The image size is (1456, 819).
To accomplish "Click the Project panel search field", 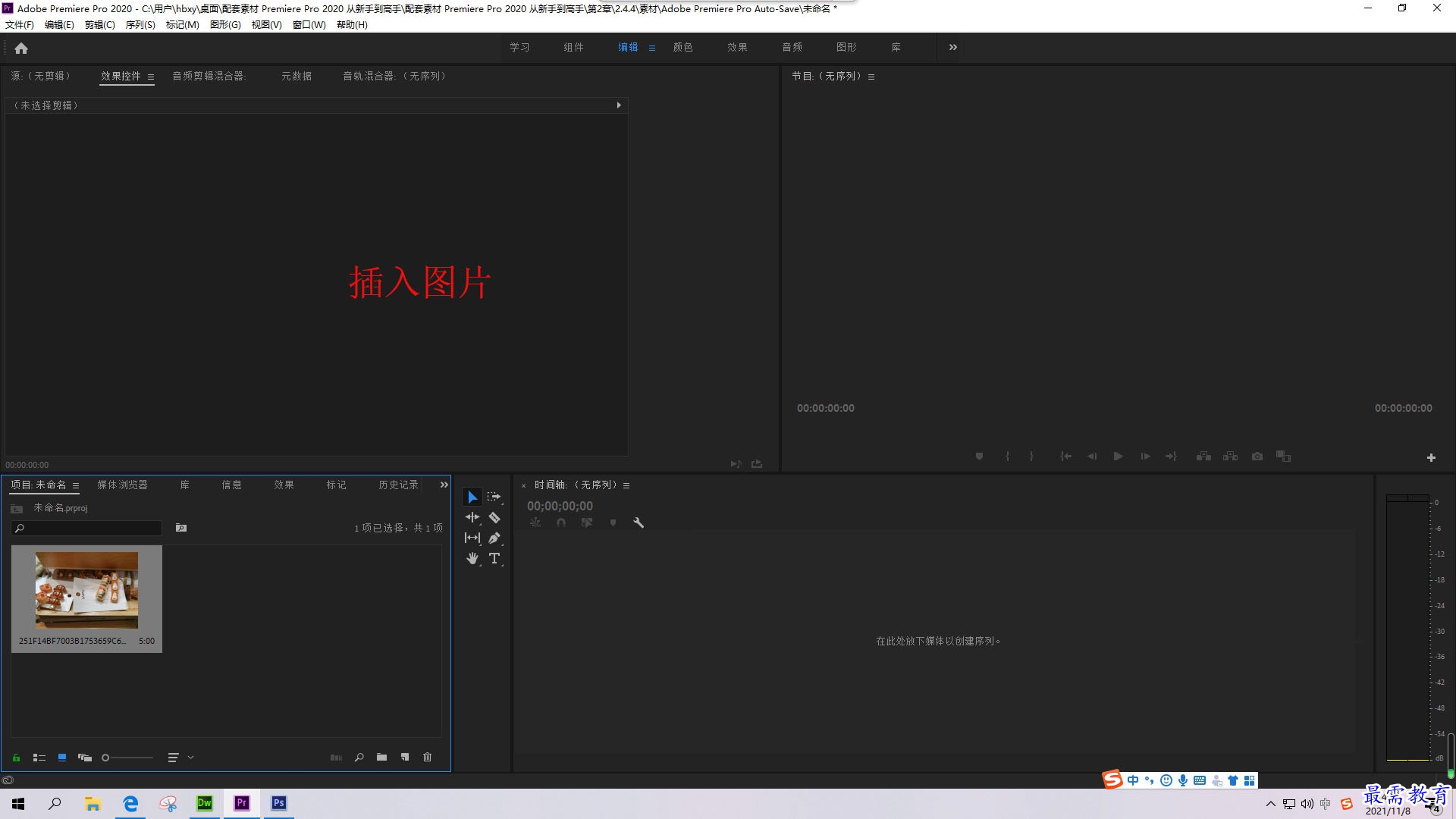I will coord(86,528).
